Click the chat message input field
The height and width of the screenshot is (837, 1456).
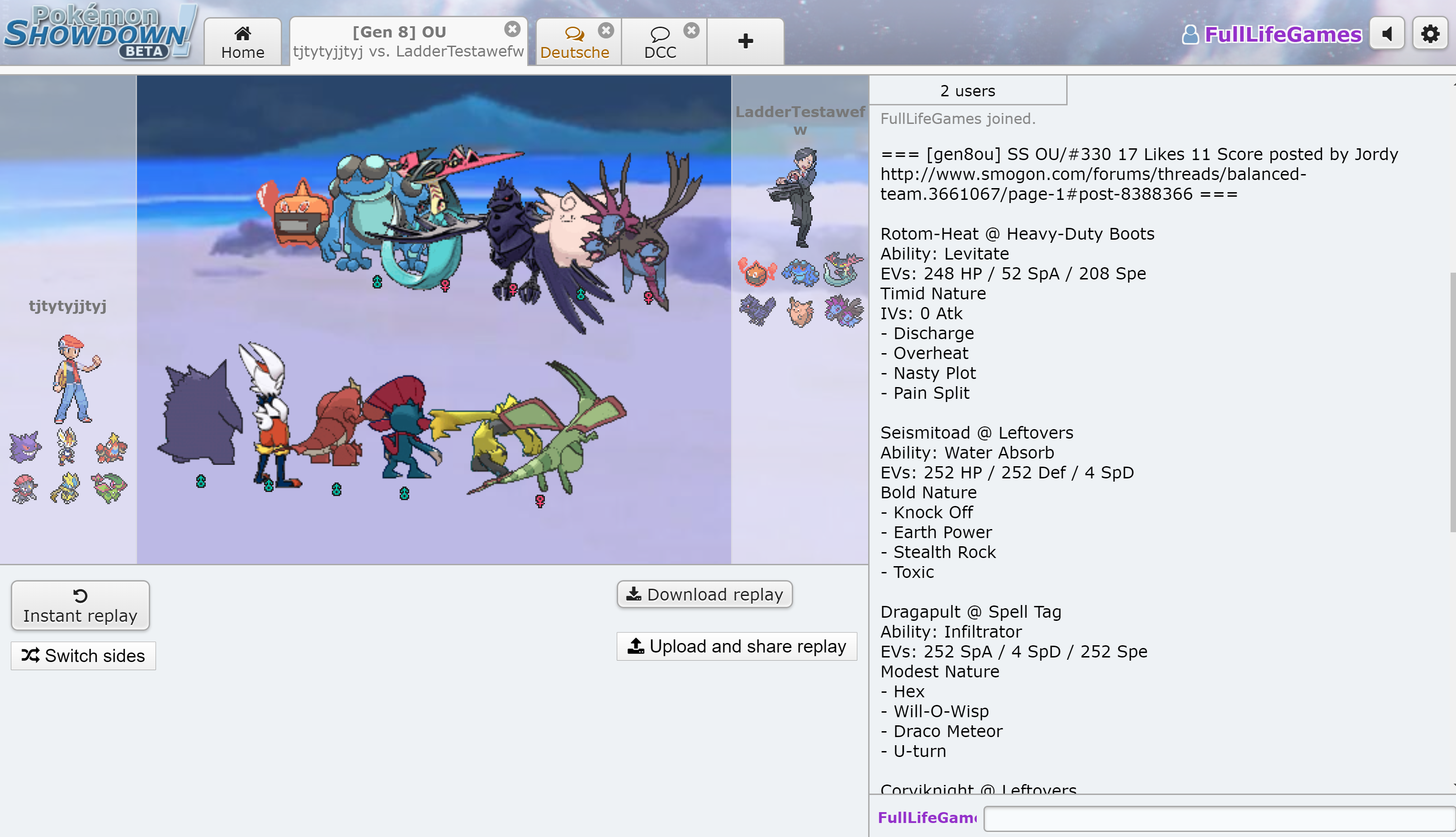click(1219, 818)
